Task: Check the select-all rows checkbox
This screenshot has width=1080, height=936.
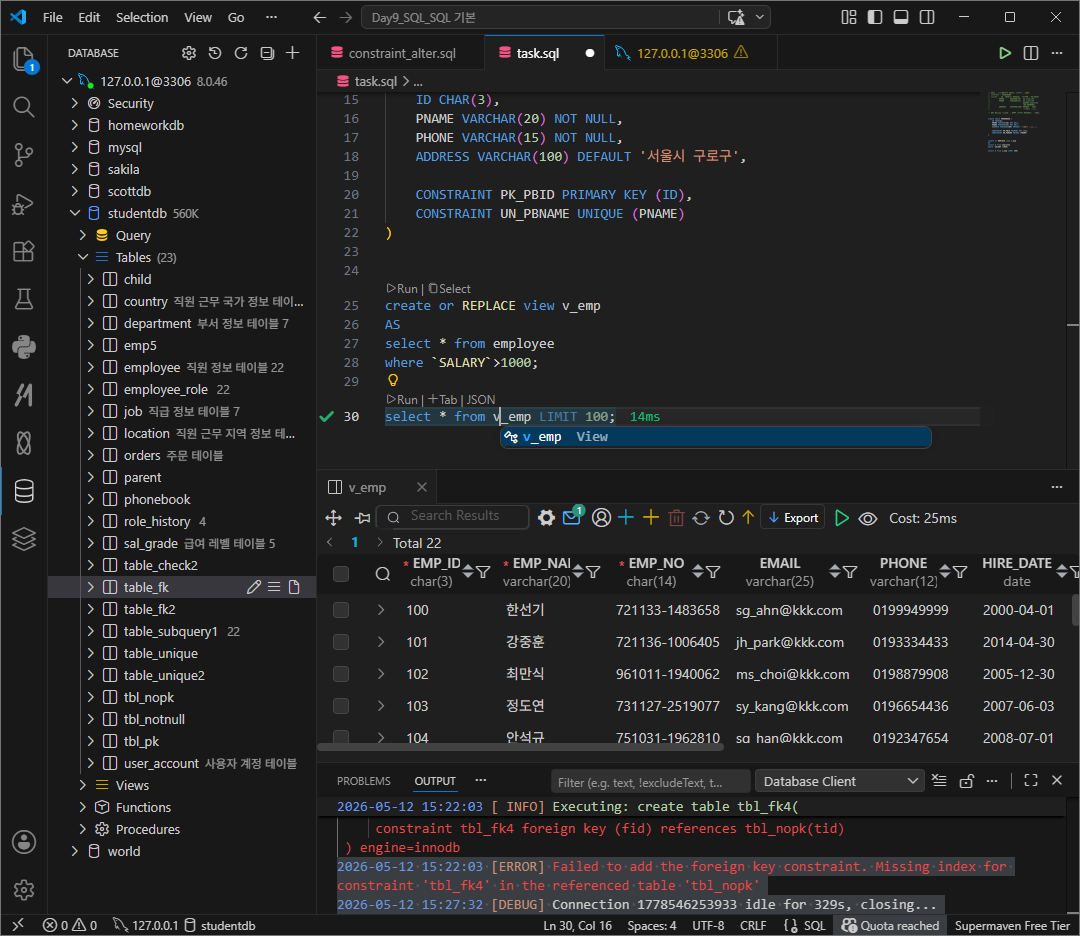Action: (x=341, y=574)
